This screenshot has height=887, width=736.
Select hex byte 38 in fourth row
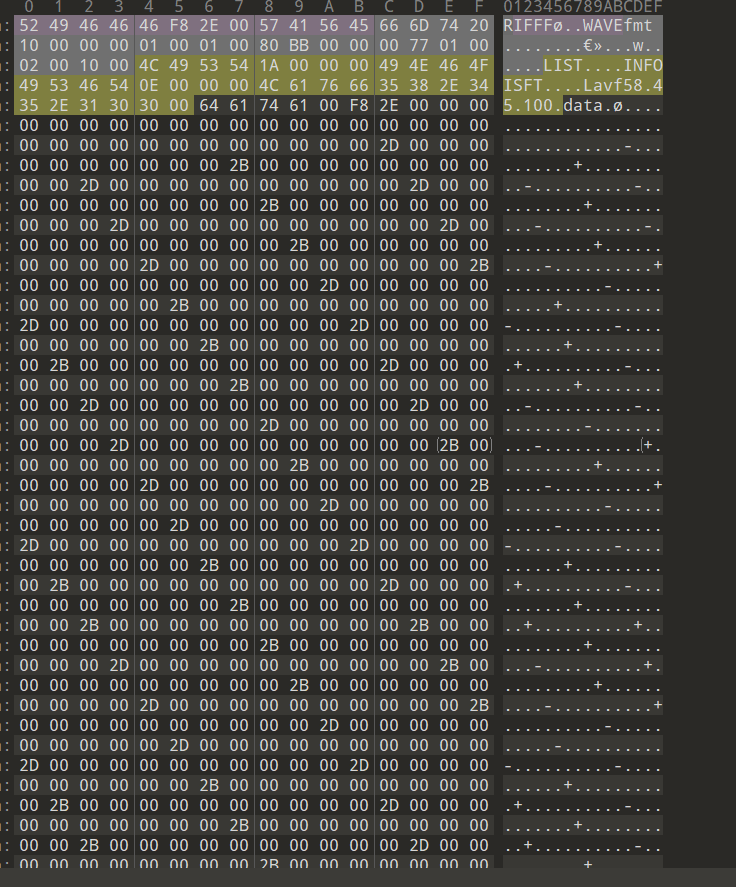418,85
